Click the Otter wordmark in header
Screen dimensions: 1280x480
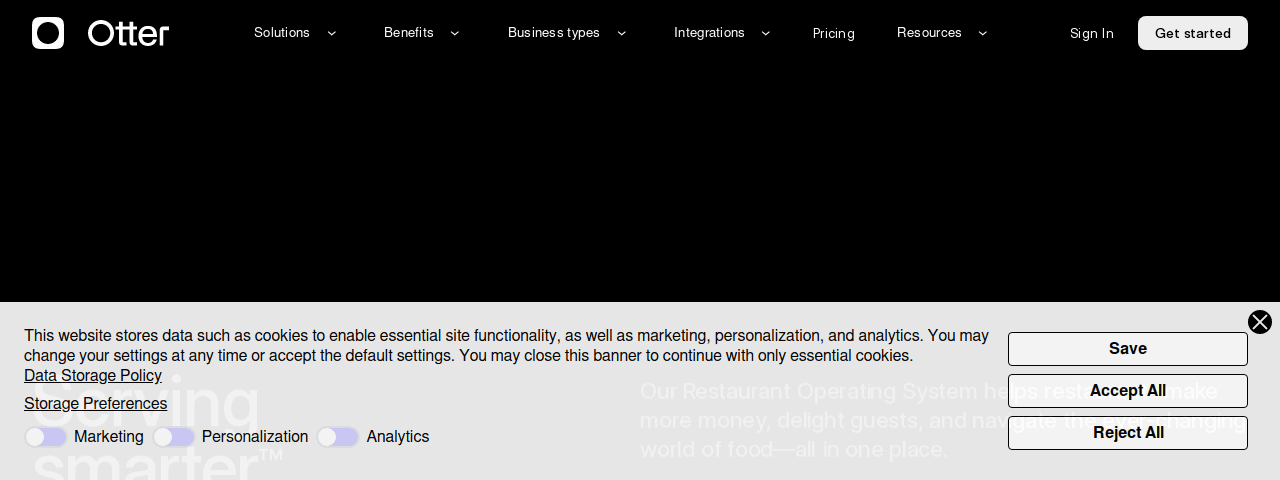(x=128, y=33)
